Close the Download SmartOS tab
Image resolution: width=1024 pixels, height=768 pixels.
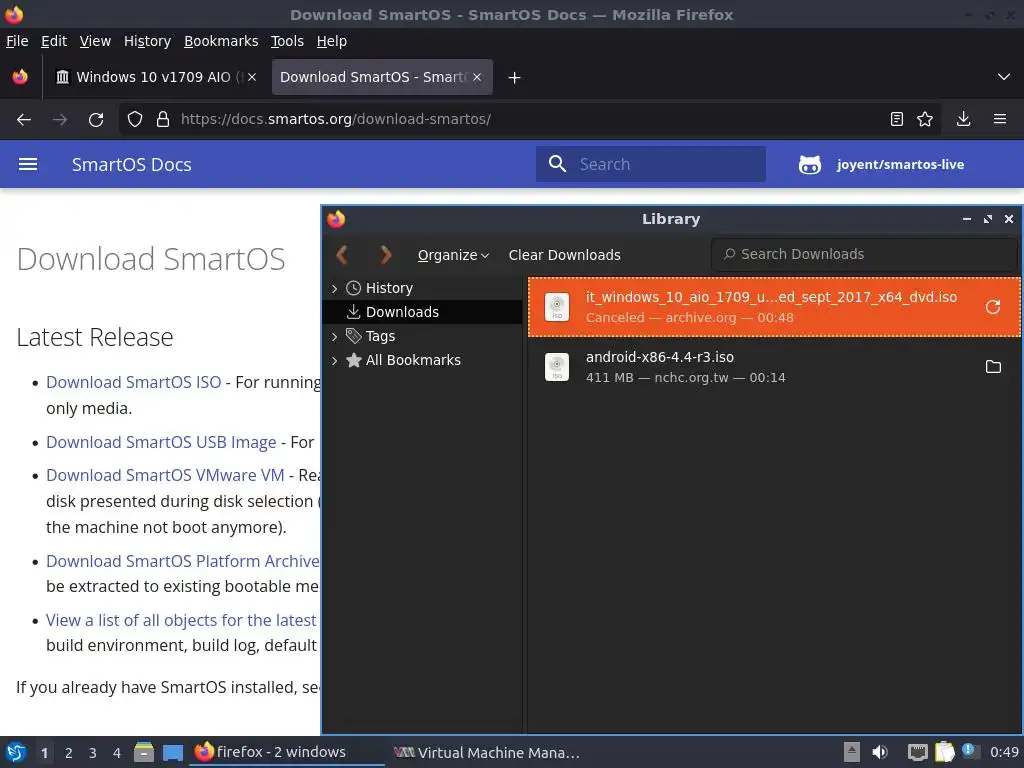click(x=477, y=77)
